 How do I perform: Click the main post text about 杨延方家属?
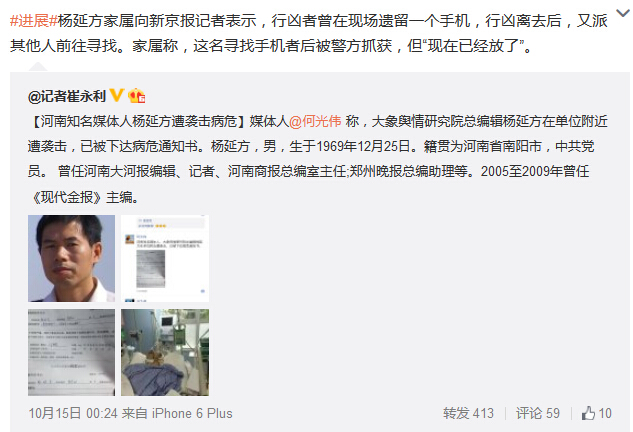point(309,33)
